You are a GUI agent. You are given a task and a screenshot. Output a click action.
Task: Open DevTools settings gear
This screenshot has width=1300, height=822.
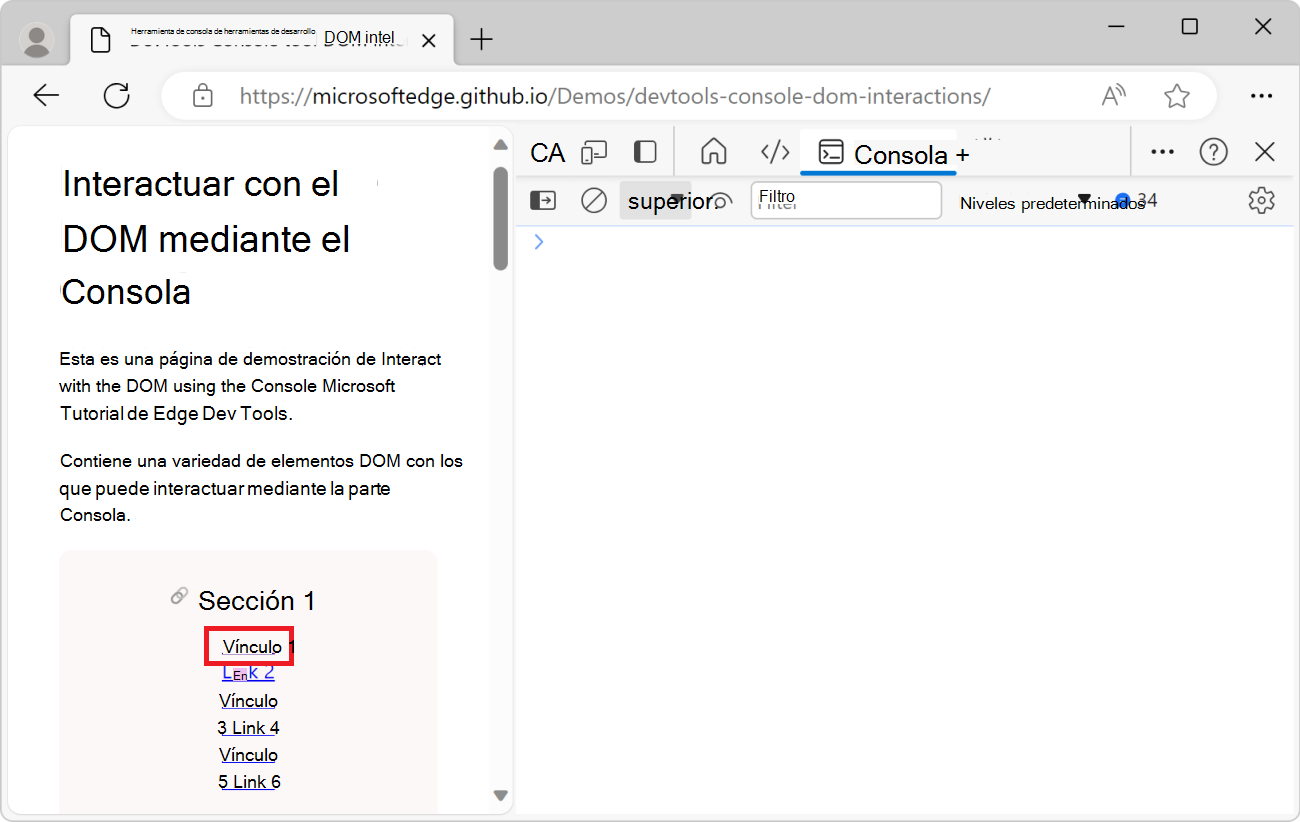pyautogui.click(x=1261, y=200)
